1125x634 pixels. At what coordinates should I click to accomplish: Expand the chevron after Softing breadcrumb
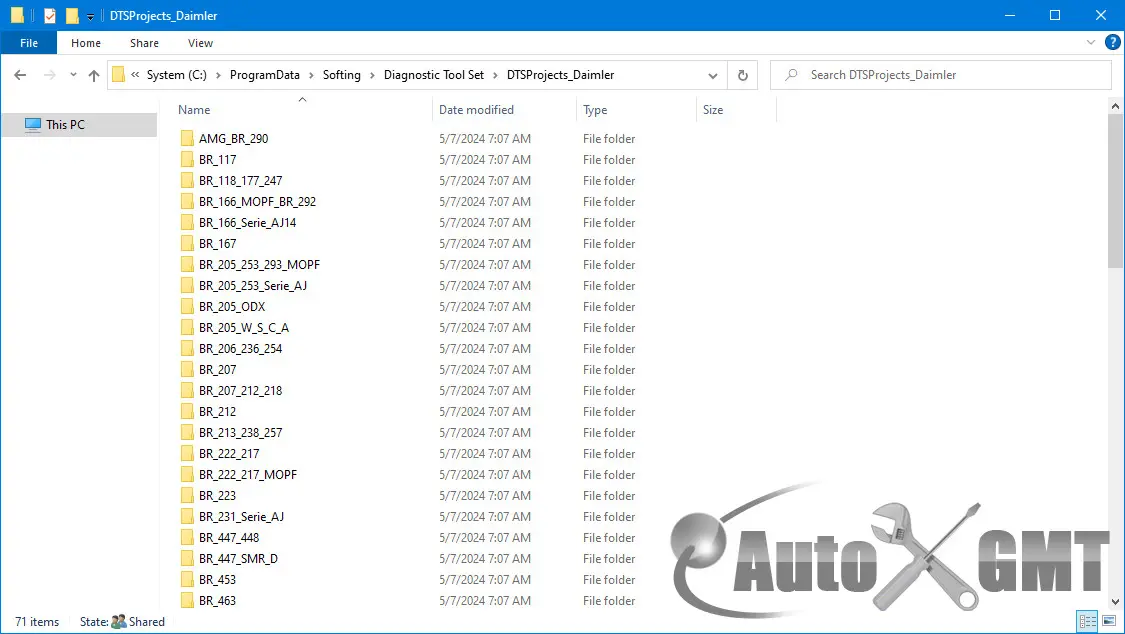[372, 75]
